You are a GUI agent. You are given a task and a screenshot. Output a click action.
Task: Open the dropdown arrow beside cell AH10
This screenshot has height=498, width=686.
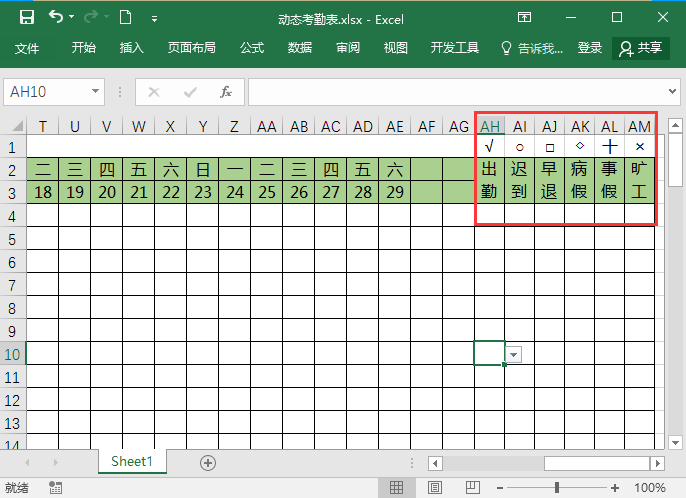click(x=514, y=355)
